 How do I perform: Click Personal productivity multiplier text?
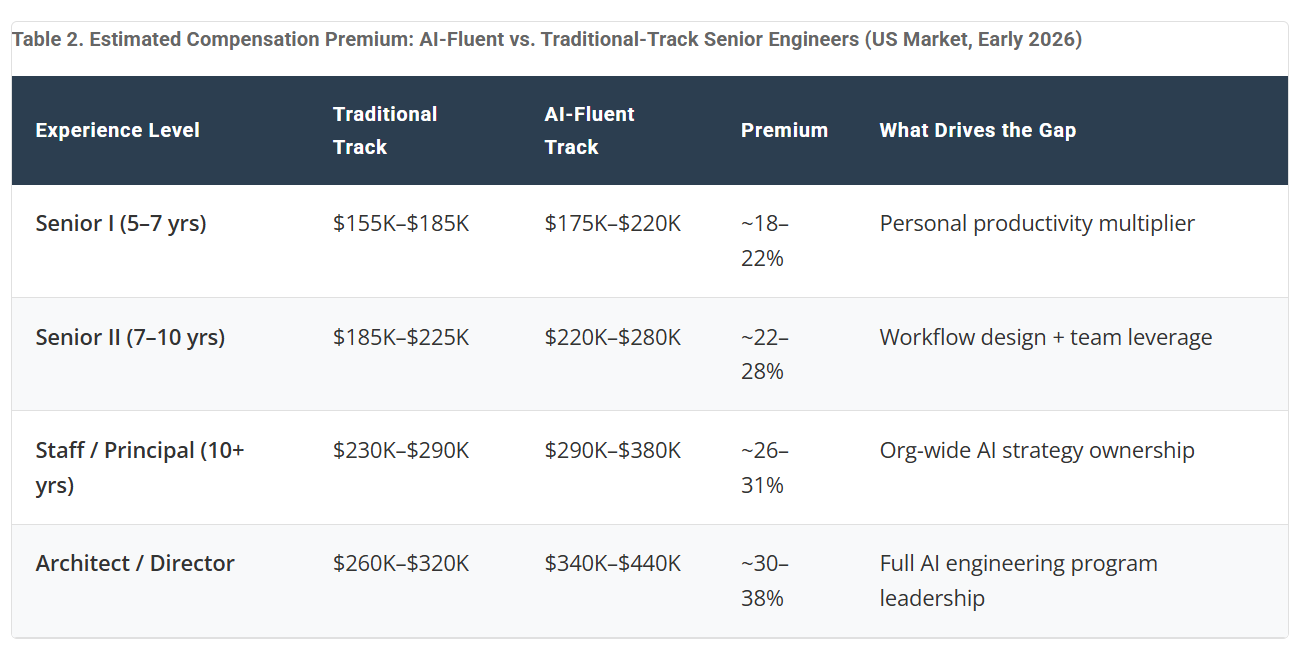(1037, 223)
